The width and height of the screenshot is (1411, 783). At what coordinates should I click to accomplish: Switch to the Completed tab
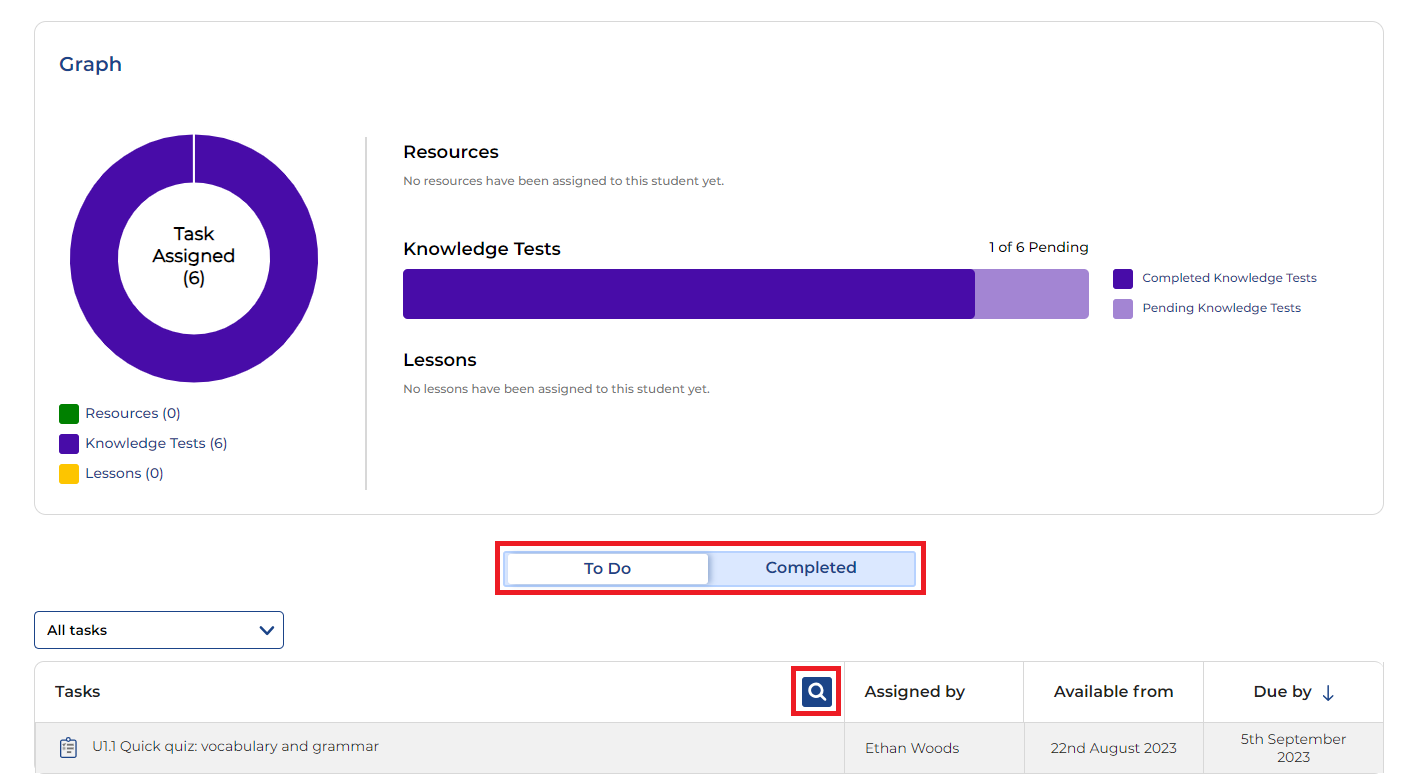coord(810,568)
